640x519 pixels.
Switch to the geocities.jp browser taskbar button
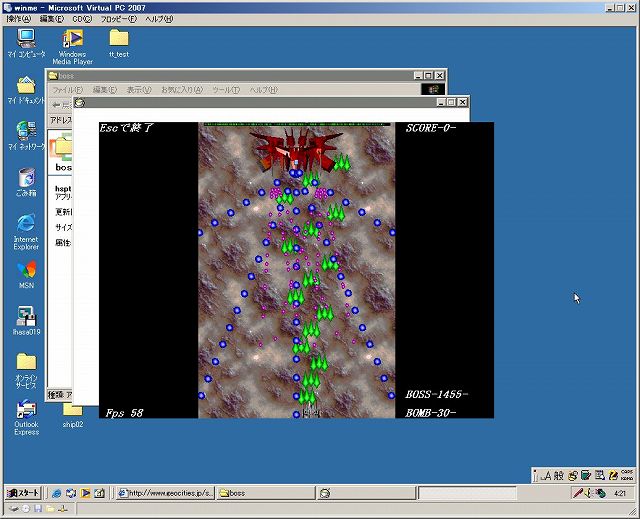tap(165, 493)
